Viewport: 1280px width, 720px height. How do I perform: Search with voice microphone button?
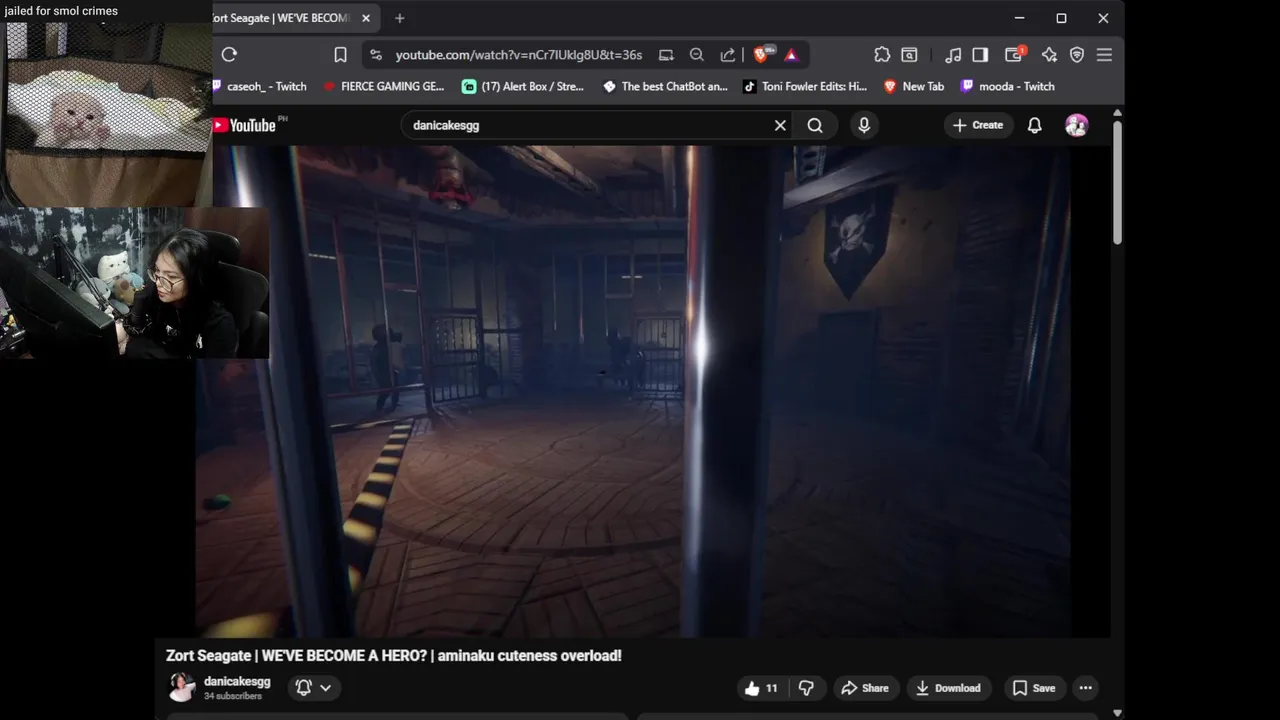pyautogui.click(x=864, y=125)
